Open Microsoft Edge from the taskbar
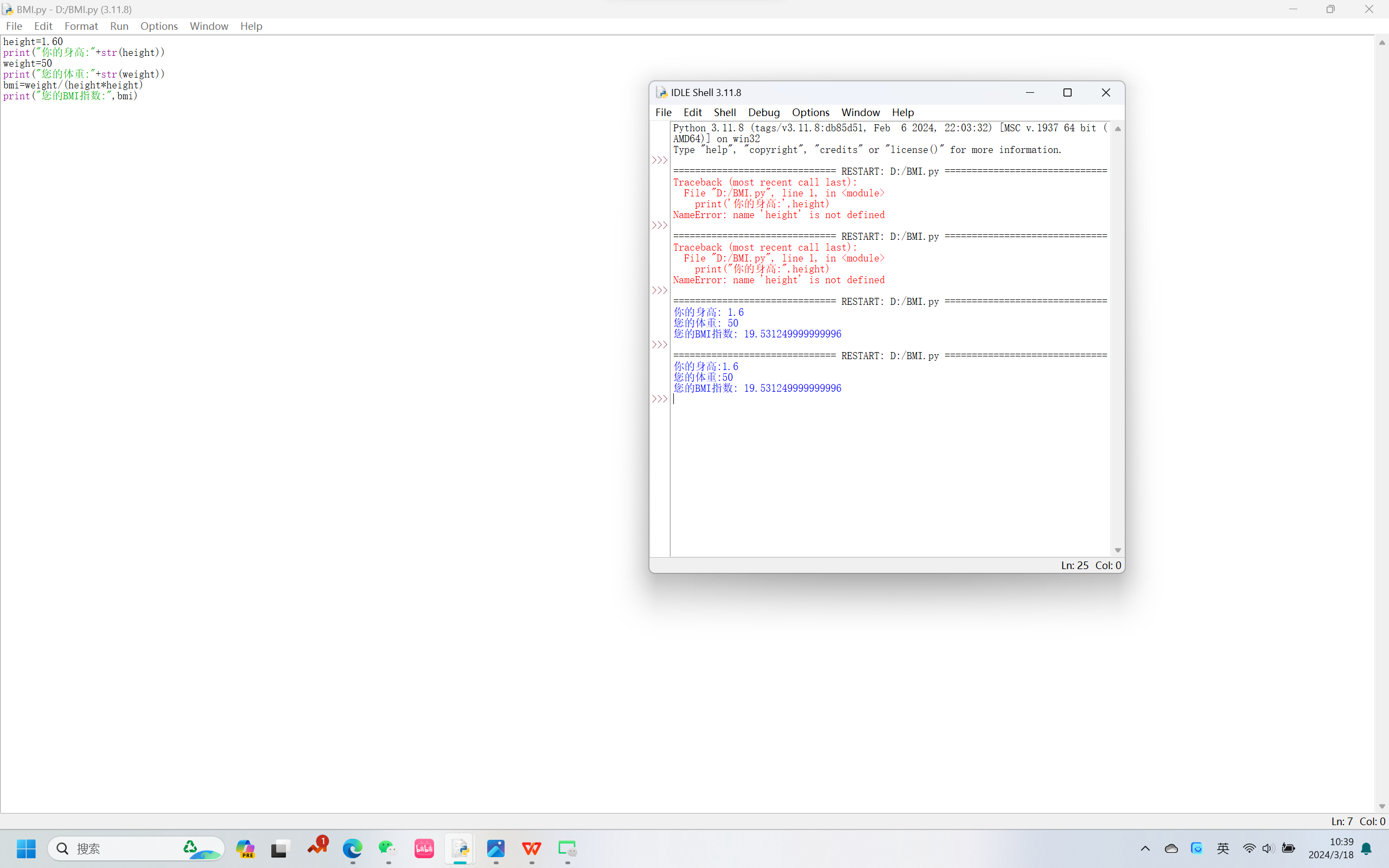 point(353,848)
